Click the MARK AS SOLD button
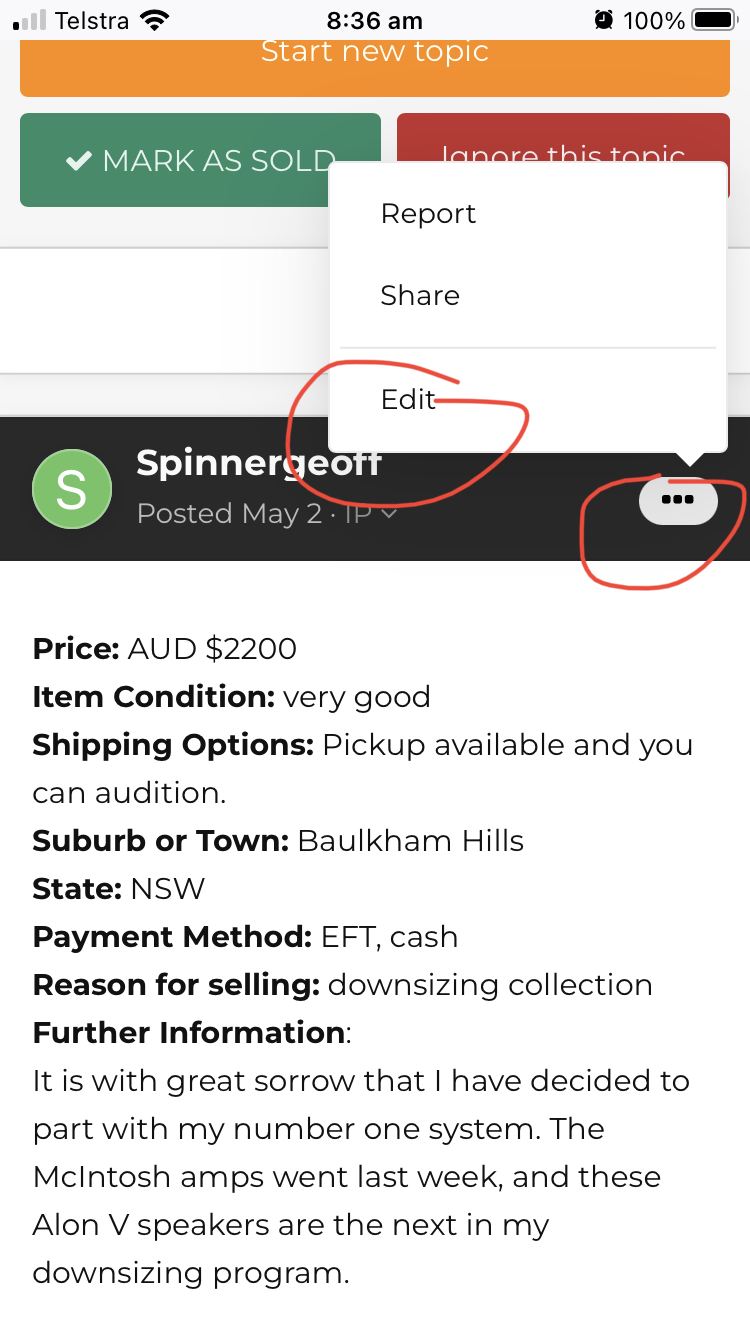Screen dimensions: 750x1334 coord(200,160)
